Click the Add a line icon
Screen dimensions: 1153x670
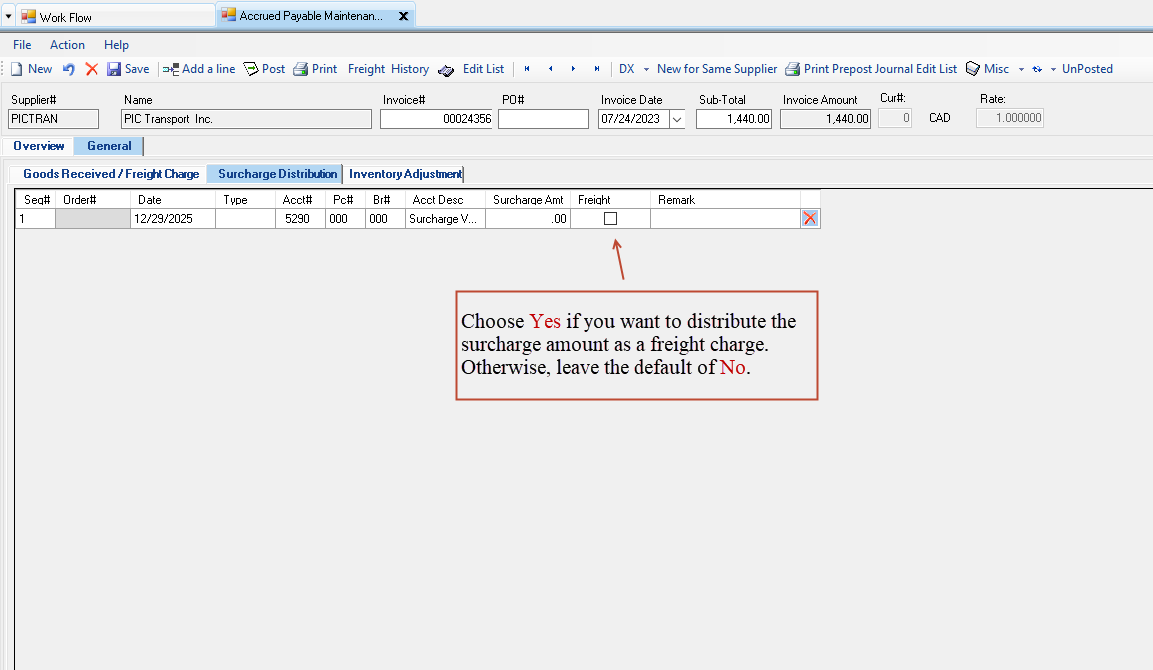(x=171, y=69)
